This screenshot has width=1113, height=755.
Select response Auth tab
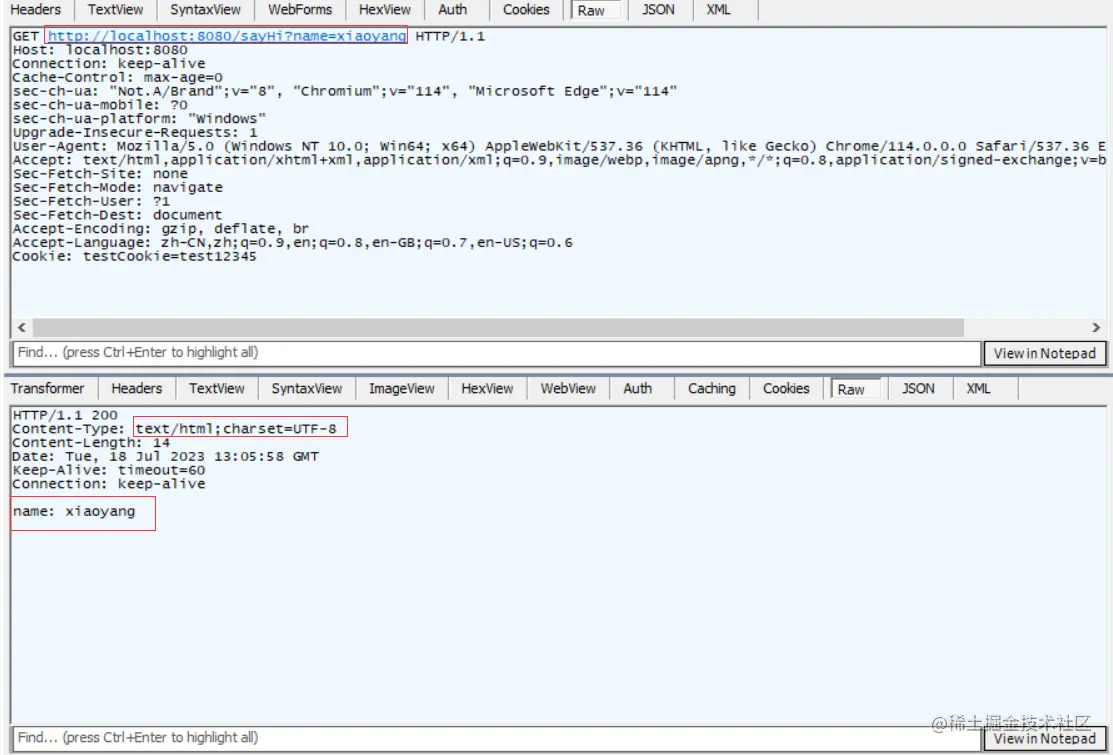[637, 389]
